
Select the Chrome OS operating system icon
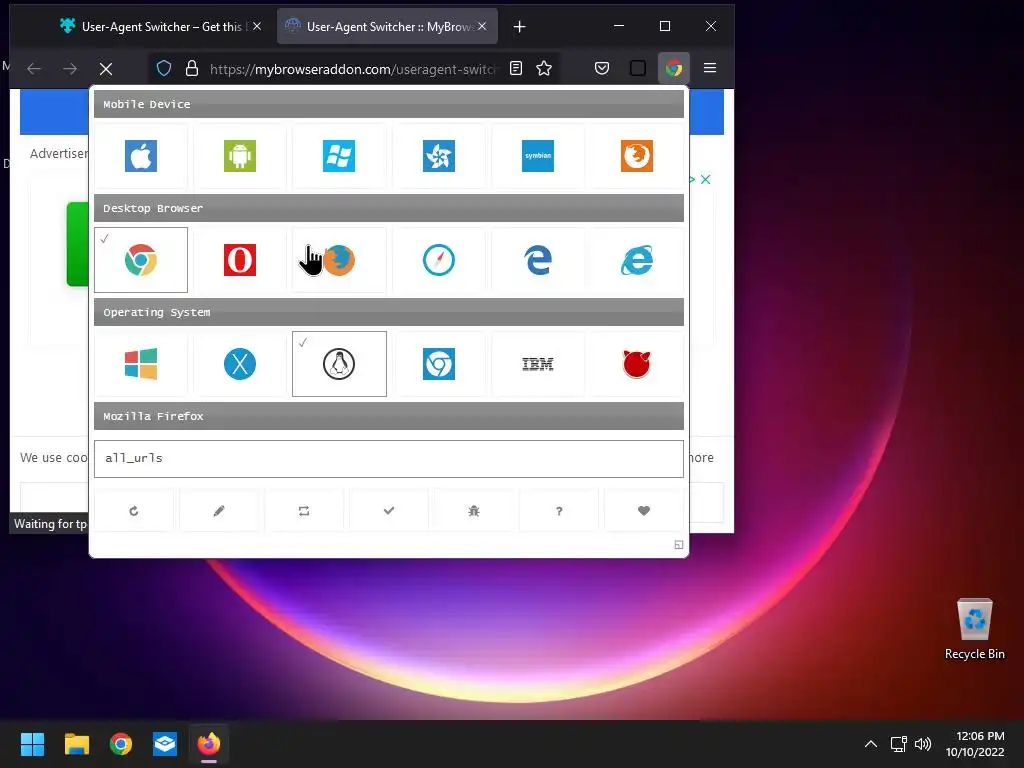click(x=439, y=364)
